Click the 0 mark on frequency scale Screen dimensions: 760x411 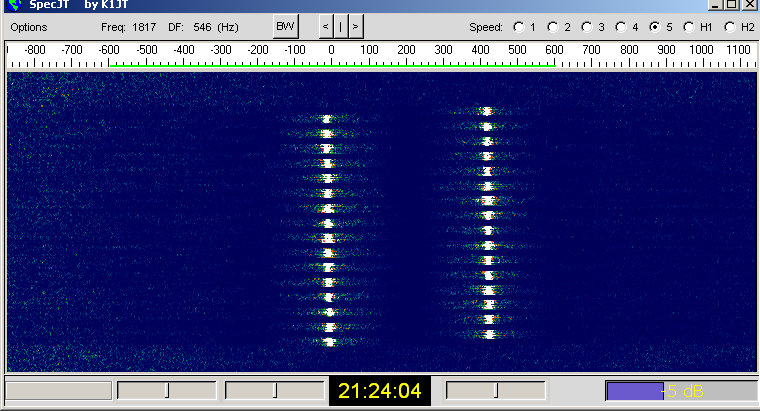(x=332, y=50)
